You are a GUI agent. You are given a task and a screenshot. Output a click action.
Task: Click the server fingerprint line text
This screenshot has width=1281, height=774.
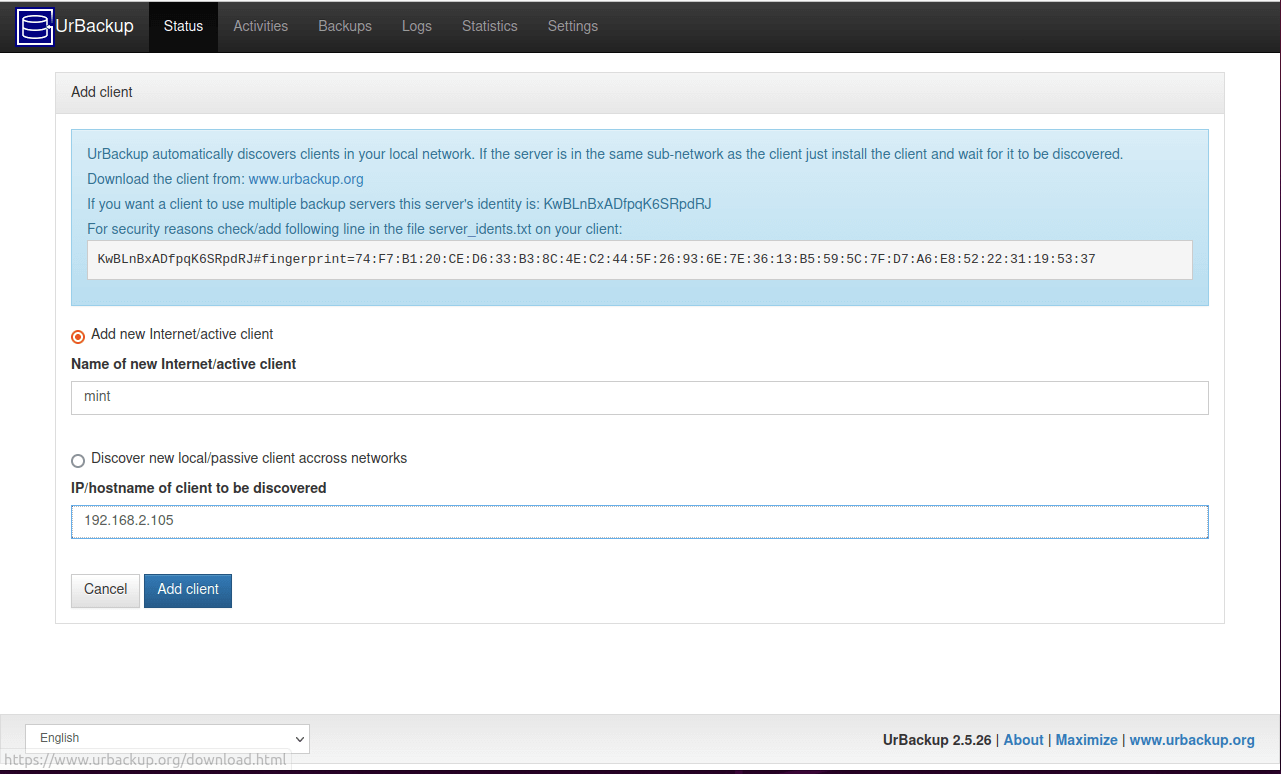[596, 259]
